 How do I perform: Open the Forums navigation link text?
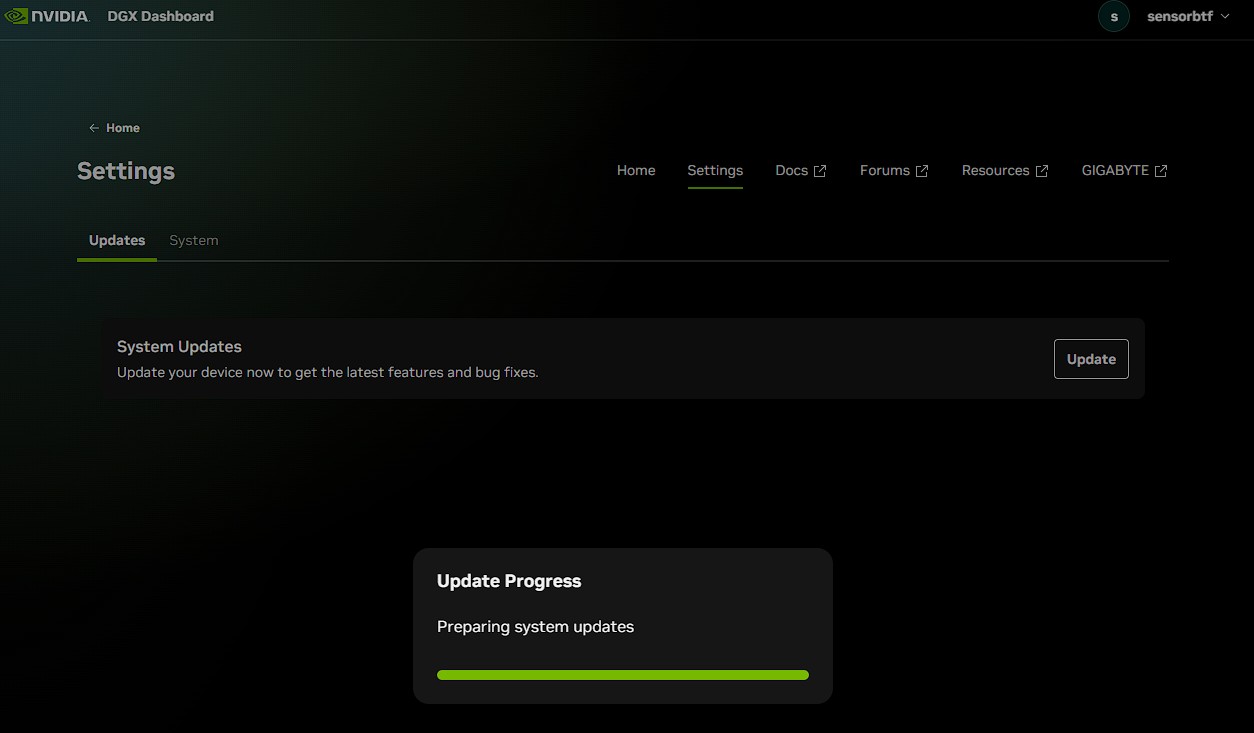coord(884,171)
